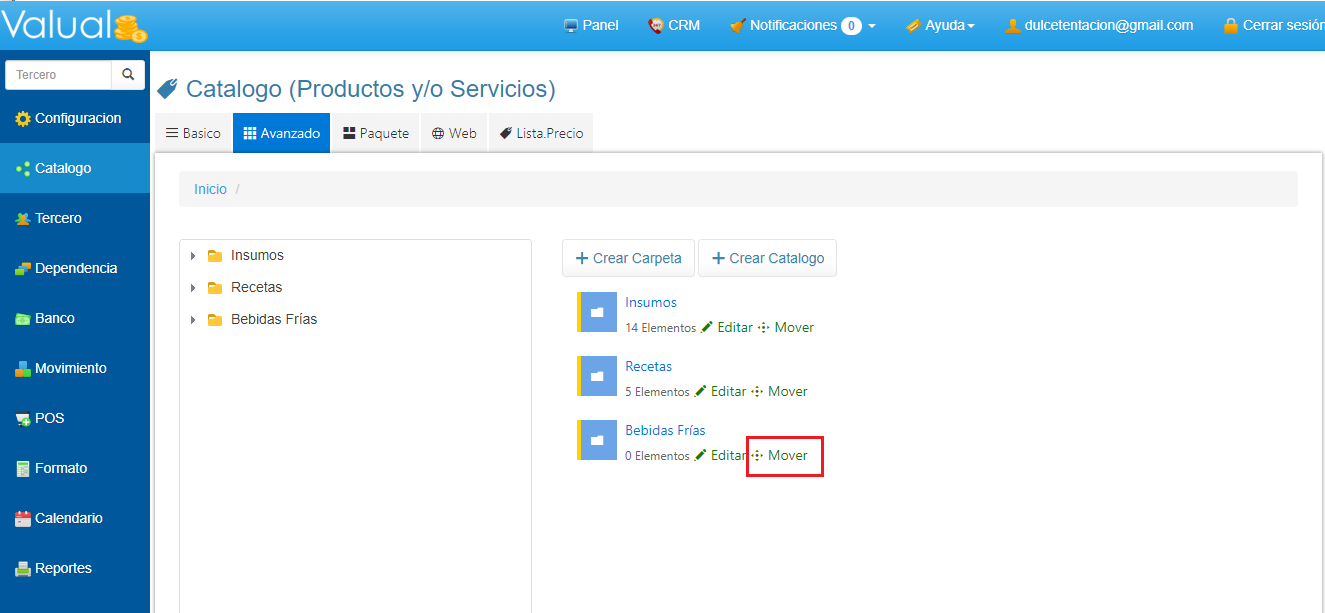Open the POS section in sidebar
The image size is (1325, 613).
[49, 418]
